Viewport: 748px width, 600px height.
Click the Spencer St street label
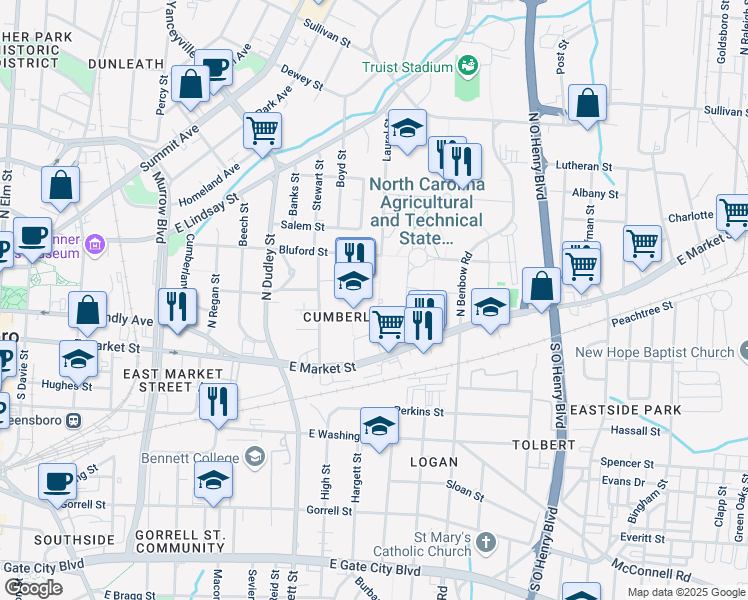point(627,463)
